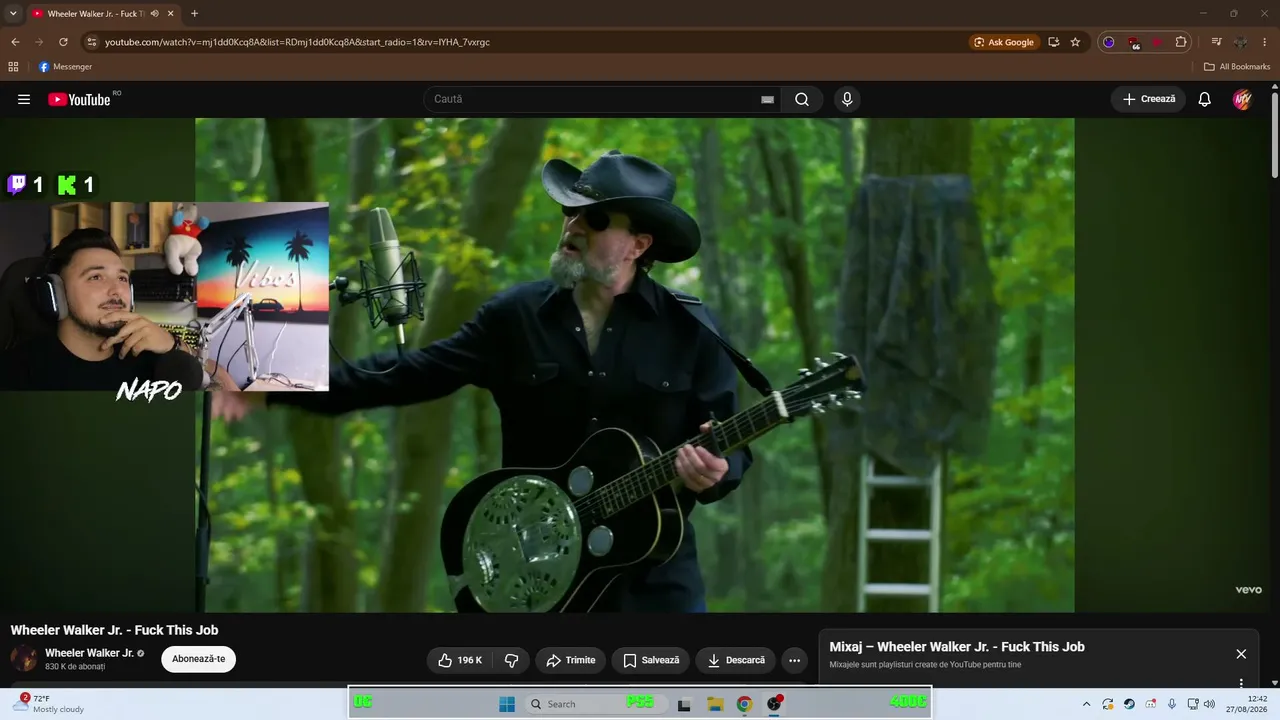
Task: Expand the tab search dropdown arrow
Action: click(x=13, y=14)
